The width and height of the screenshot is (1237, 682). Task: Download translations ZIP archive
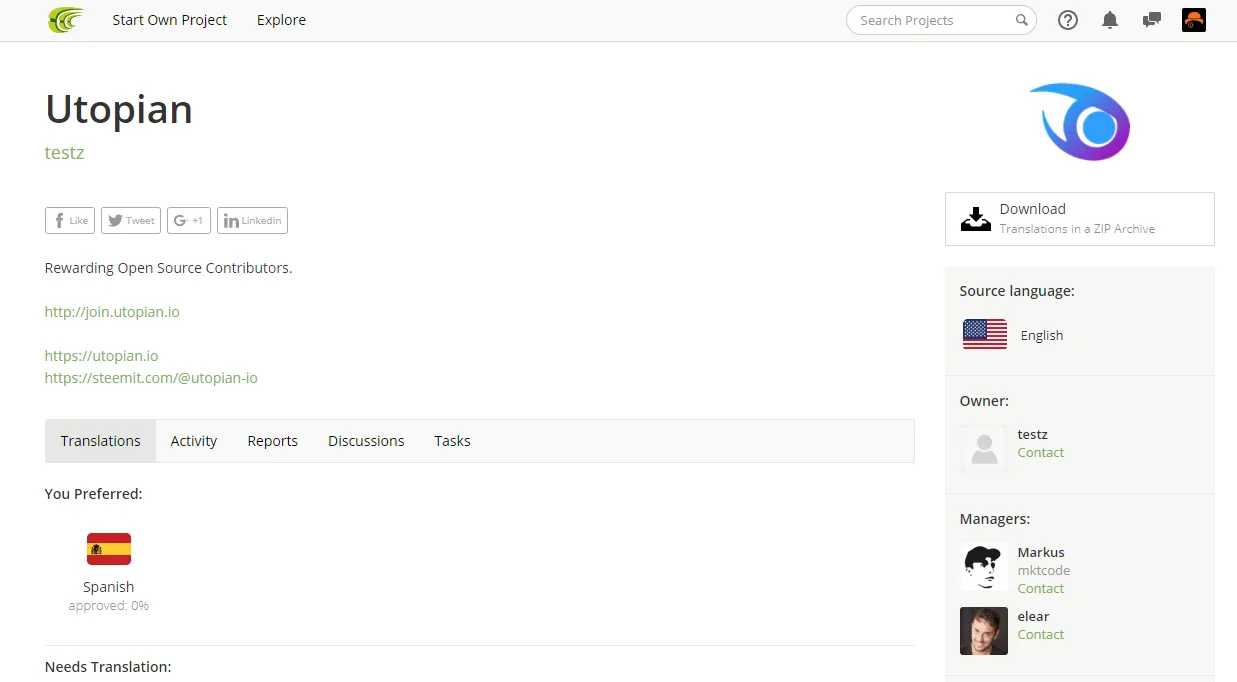[1080, 219]
